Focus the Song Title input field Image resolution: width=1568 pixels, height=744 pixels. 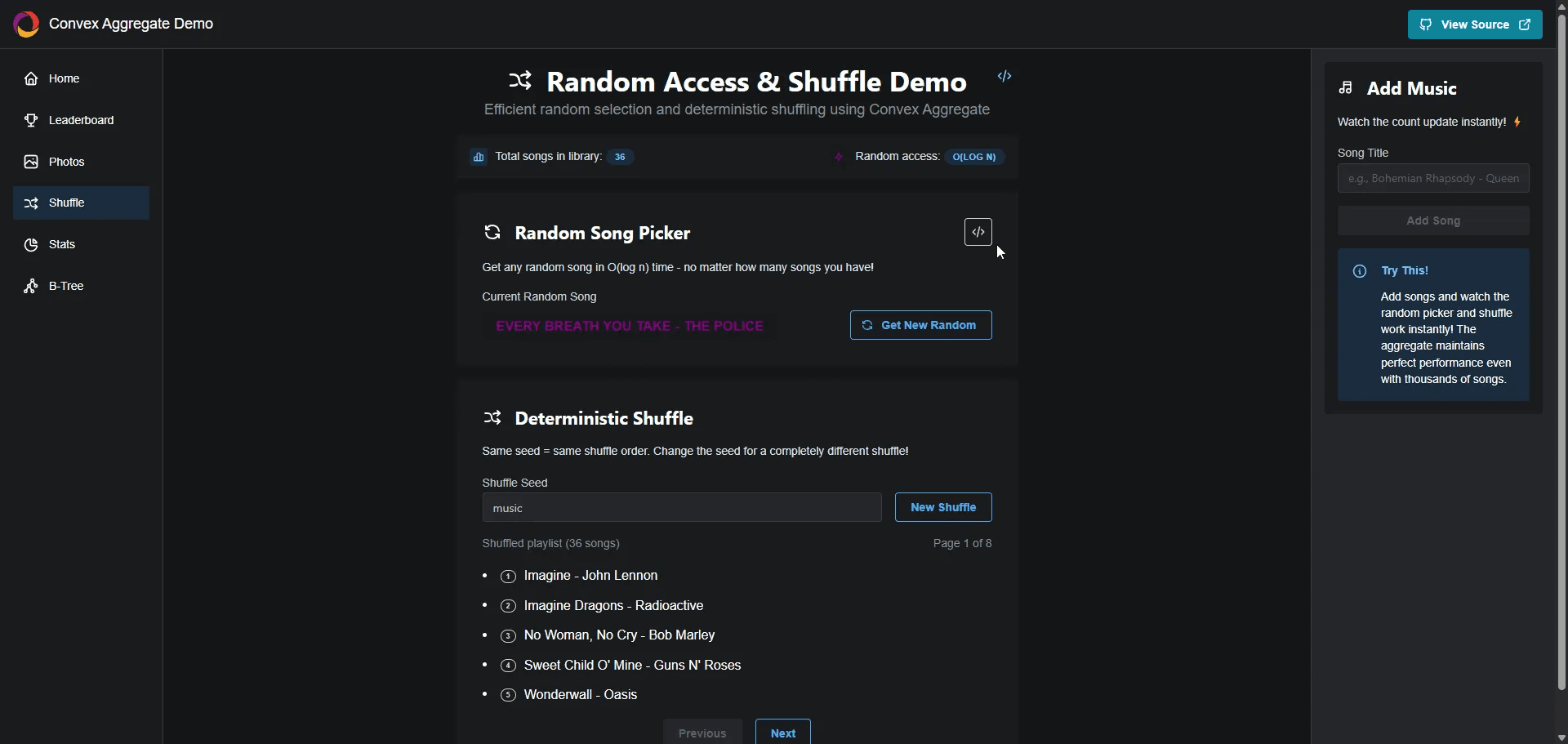pos(1432,178)
